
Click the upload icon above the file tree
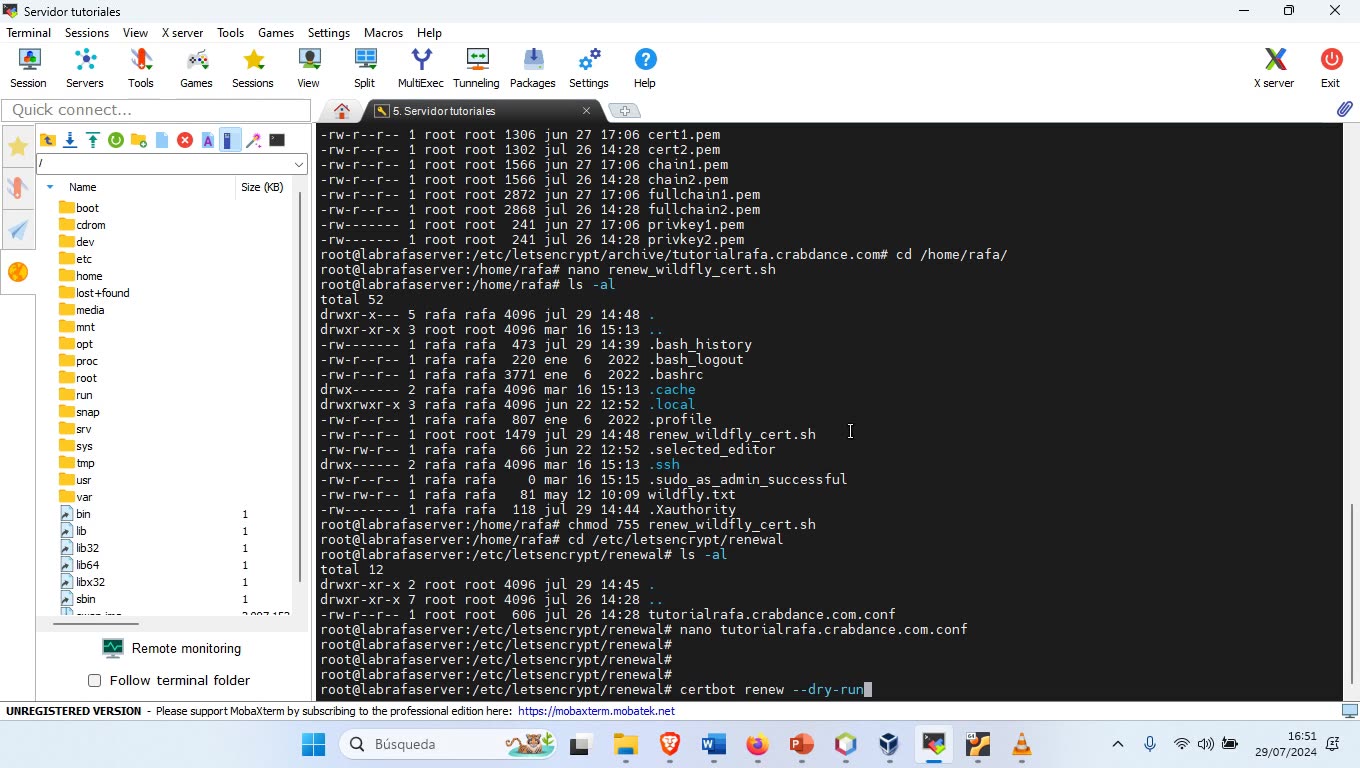click(x=92, y=140)
